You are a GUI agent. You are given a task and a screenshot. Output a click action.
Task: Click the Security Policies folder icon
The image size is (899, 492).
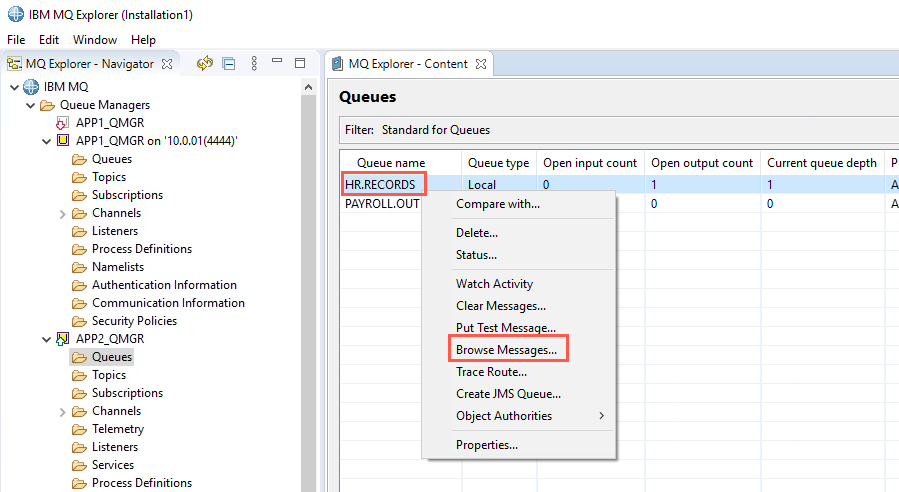(x=79, y=321)
